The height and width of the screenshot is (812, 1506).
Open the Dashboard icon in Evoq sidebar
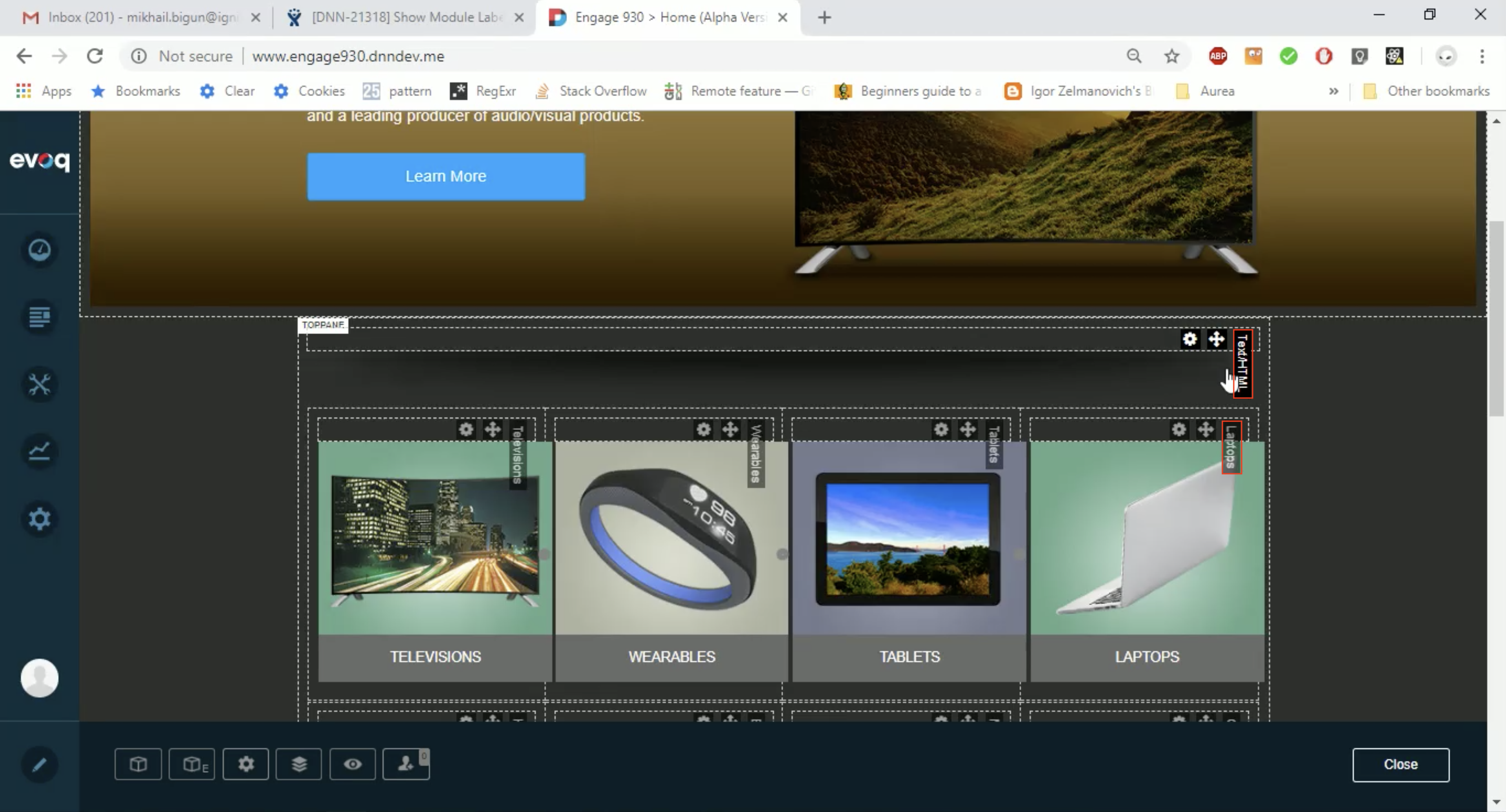pyautogui.click(x=39, y=250)
